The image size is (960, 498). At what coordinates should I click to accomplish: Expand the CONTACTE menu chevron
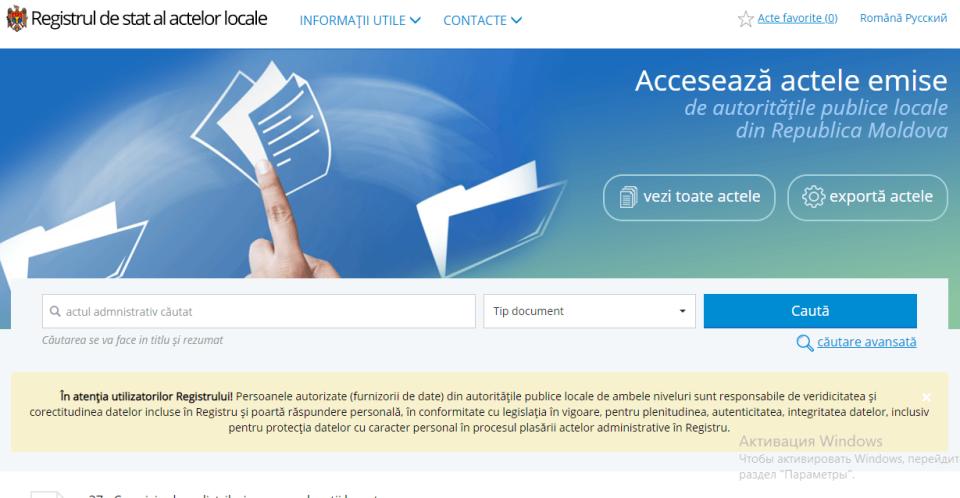click(516, 20)
